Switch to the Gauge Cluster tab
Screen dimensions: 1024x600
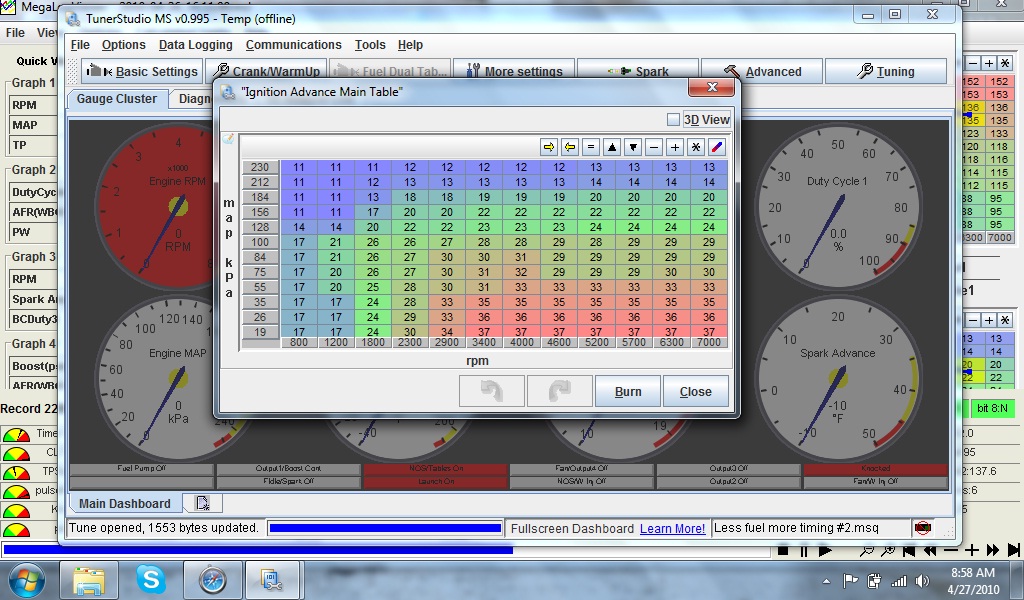(117, 99)
